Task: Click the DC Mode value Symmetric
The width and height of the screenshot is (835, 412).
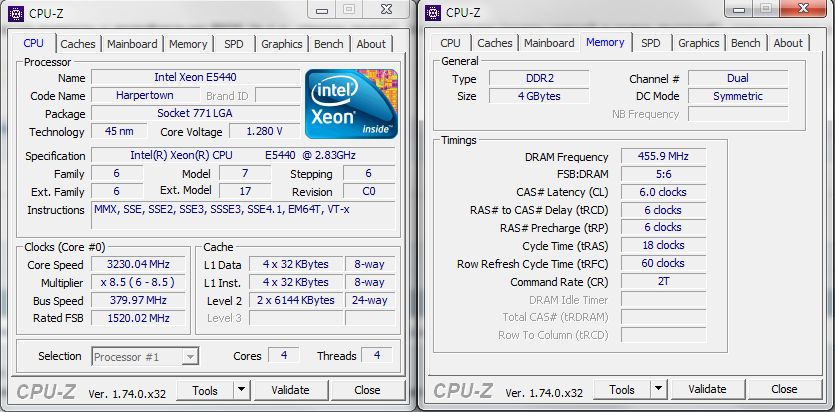Action: point(738,96)
